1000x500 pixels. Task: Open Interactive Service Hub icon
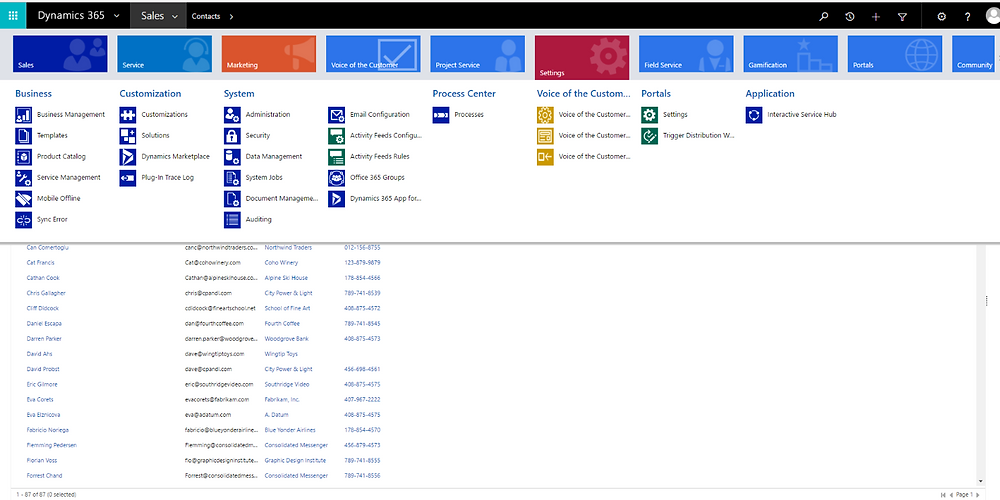click(754, 115)
